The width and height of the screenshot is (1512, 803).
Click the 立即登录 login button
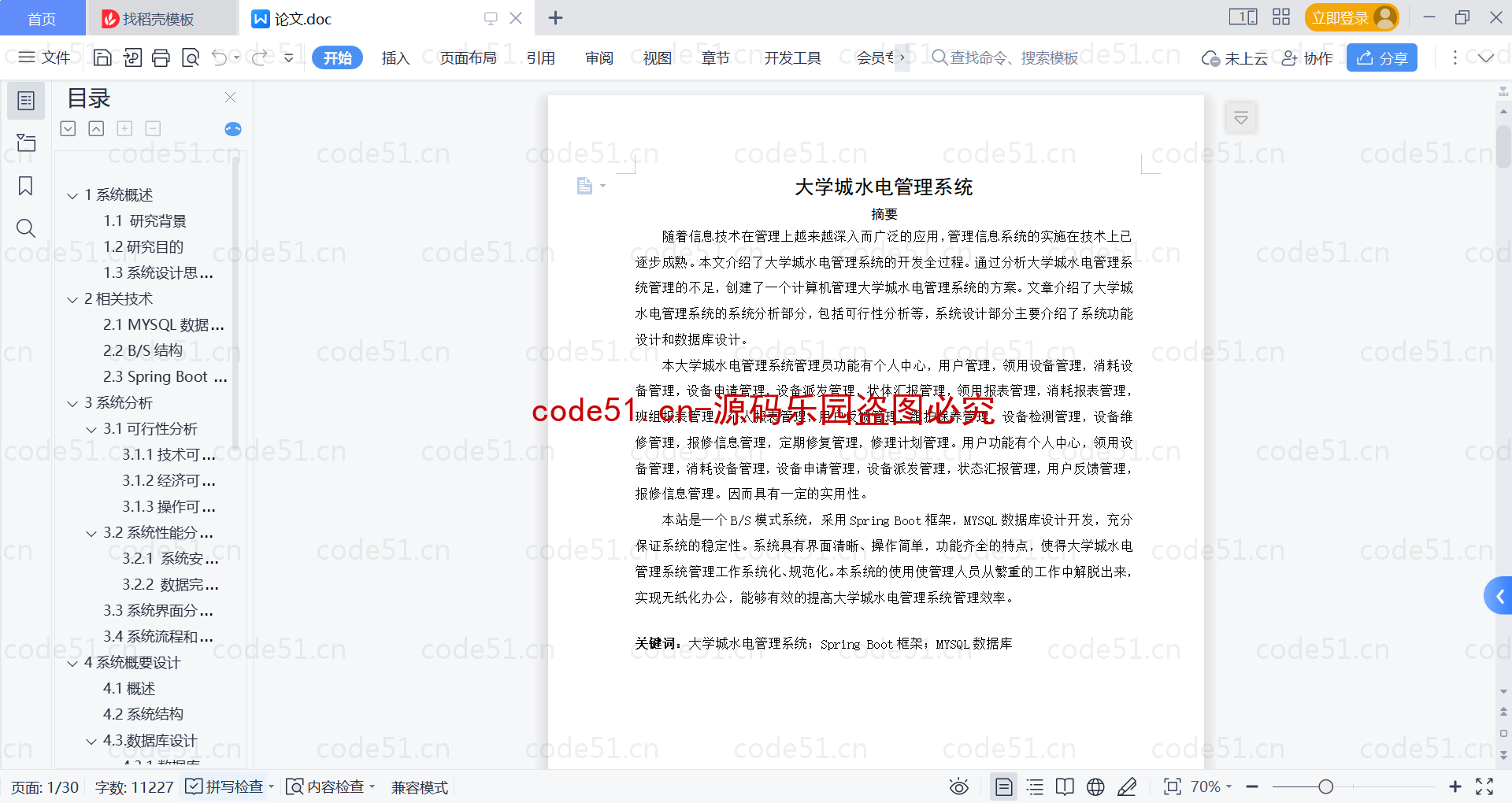tap(1351, 17)
